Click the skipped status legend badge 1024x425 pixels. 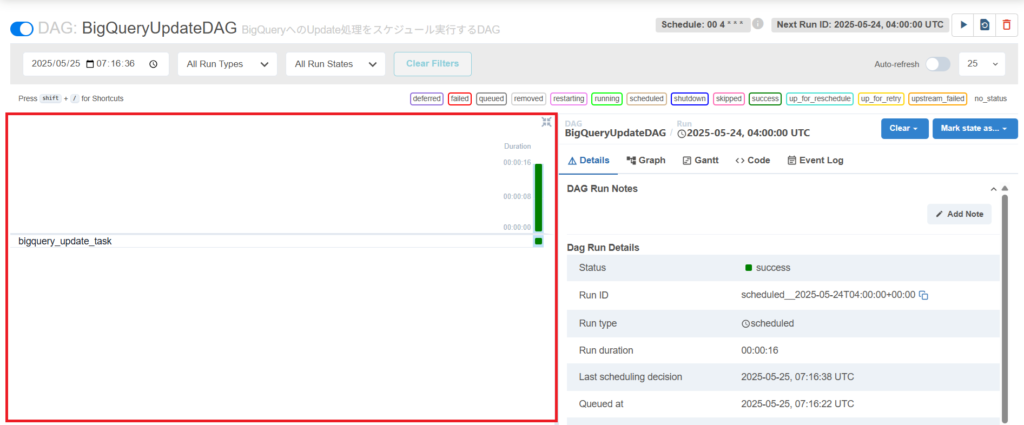(x=729, y=99)
